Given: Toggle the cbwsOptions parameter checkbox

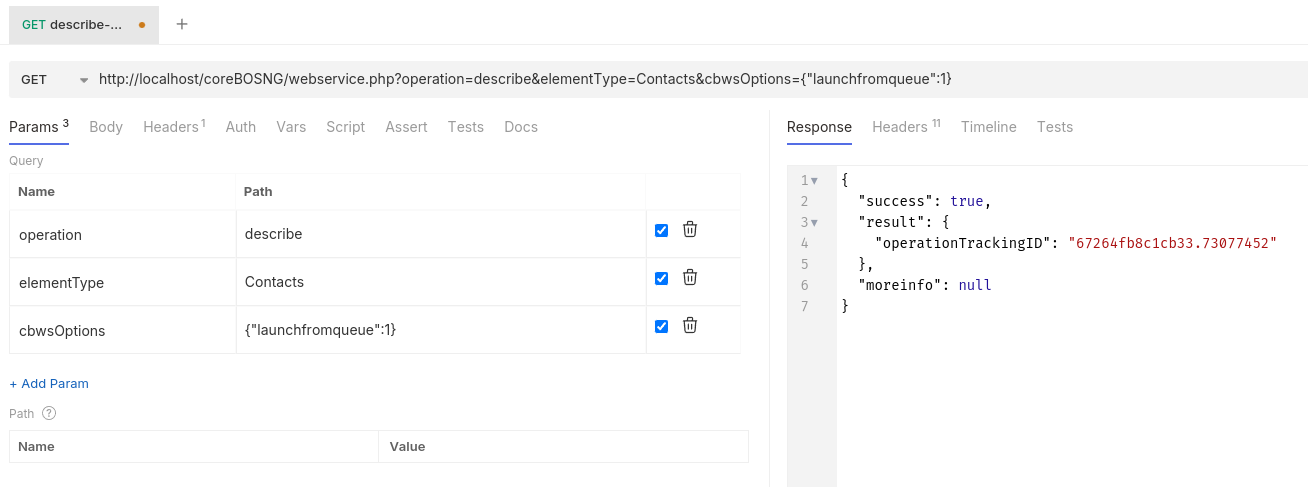Looking at the screenshot, I should pos(661,326).
